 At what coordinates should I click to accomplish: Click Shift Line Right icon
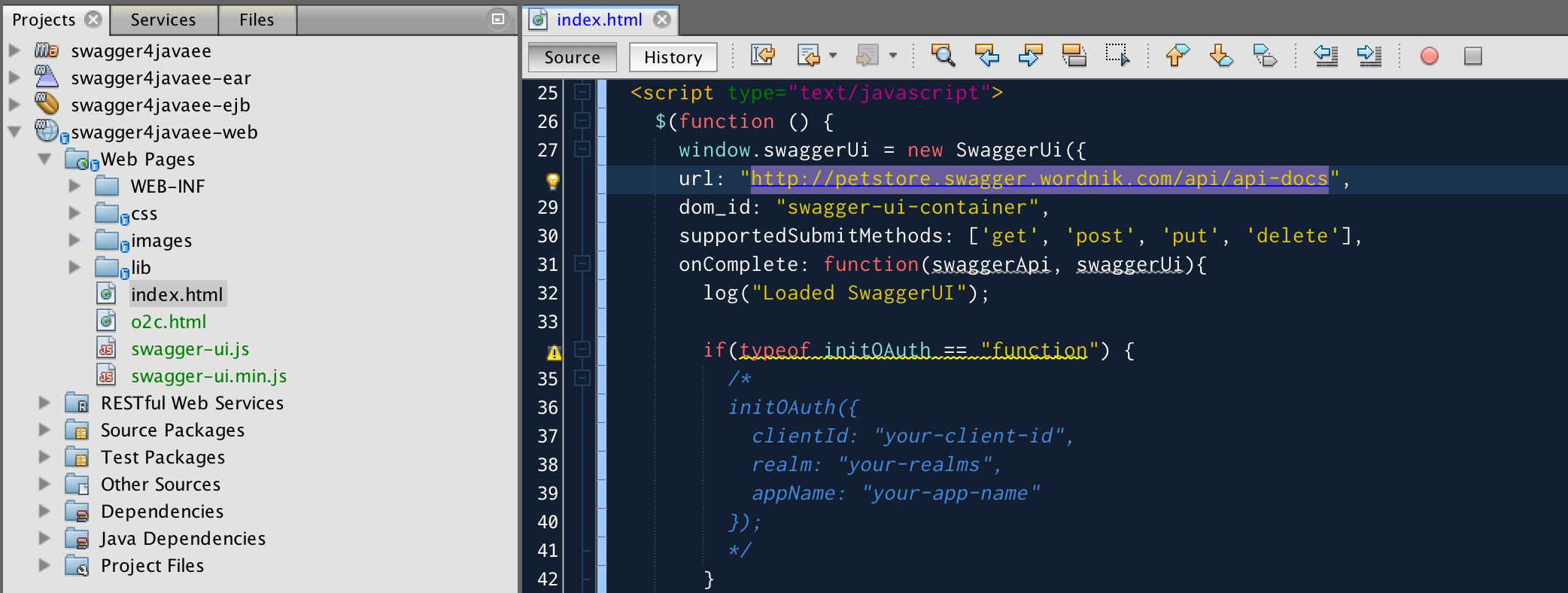click(1369, 56)
